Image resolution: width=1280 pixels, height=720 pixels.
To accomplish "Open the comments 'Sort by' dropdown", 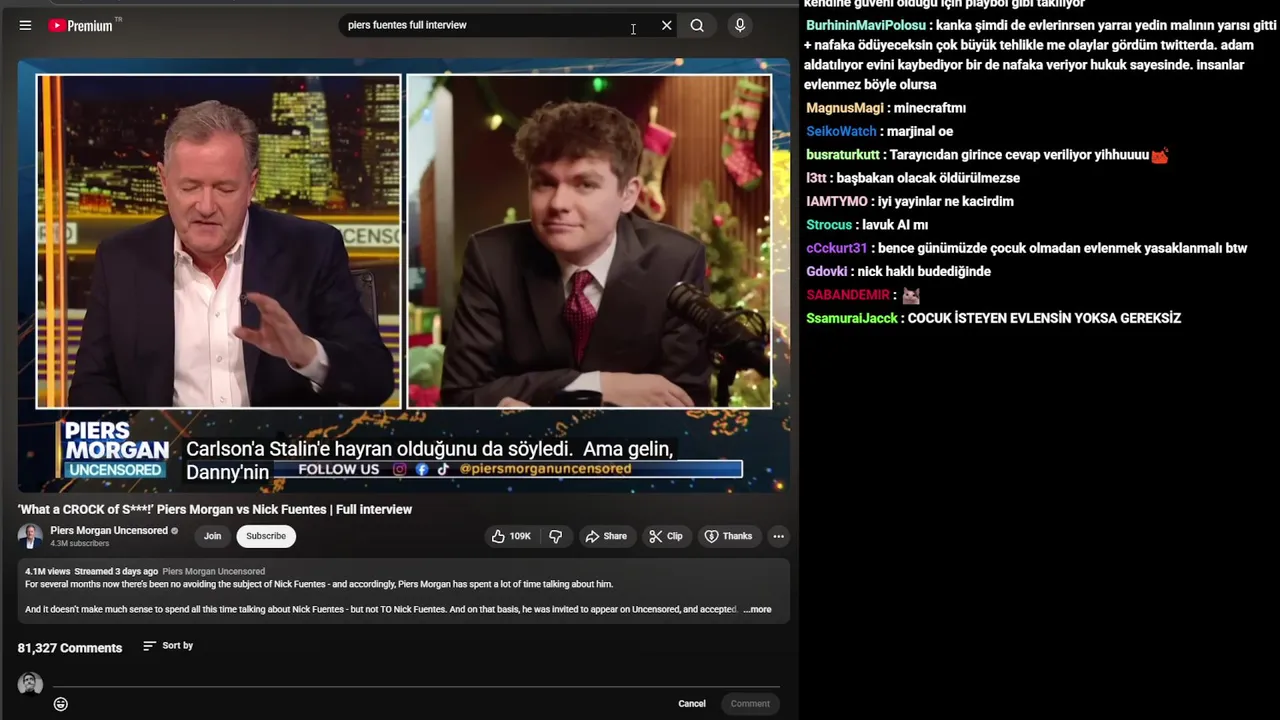I will tap(168, 646).
